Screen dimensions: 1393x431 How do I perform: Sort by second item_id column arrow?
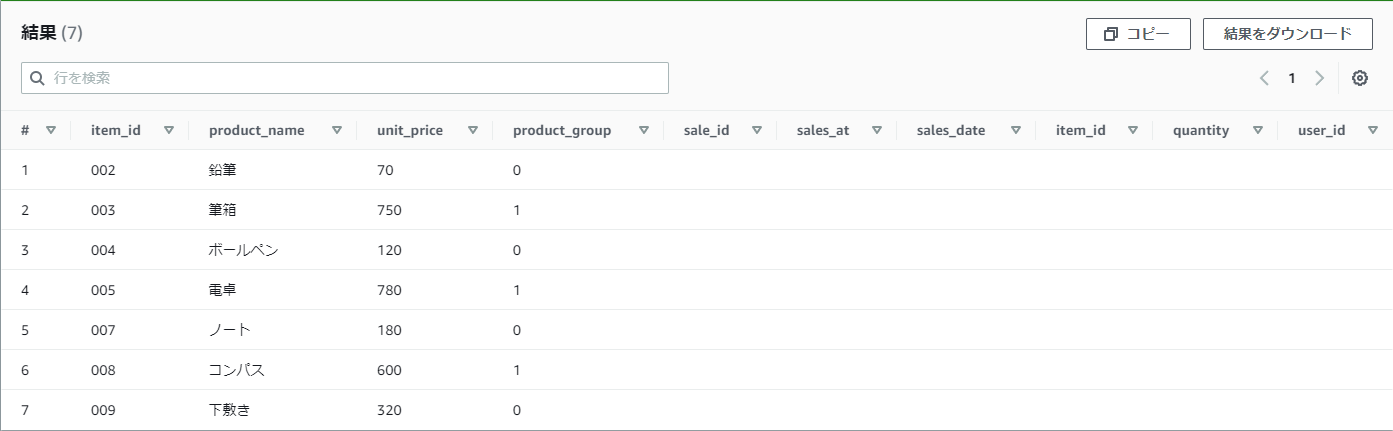[x=1133, y=130]
